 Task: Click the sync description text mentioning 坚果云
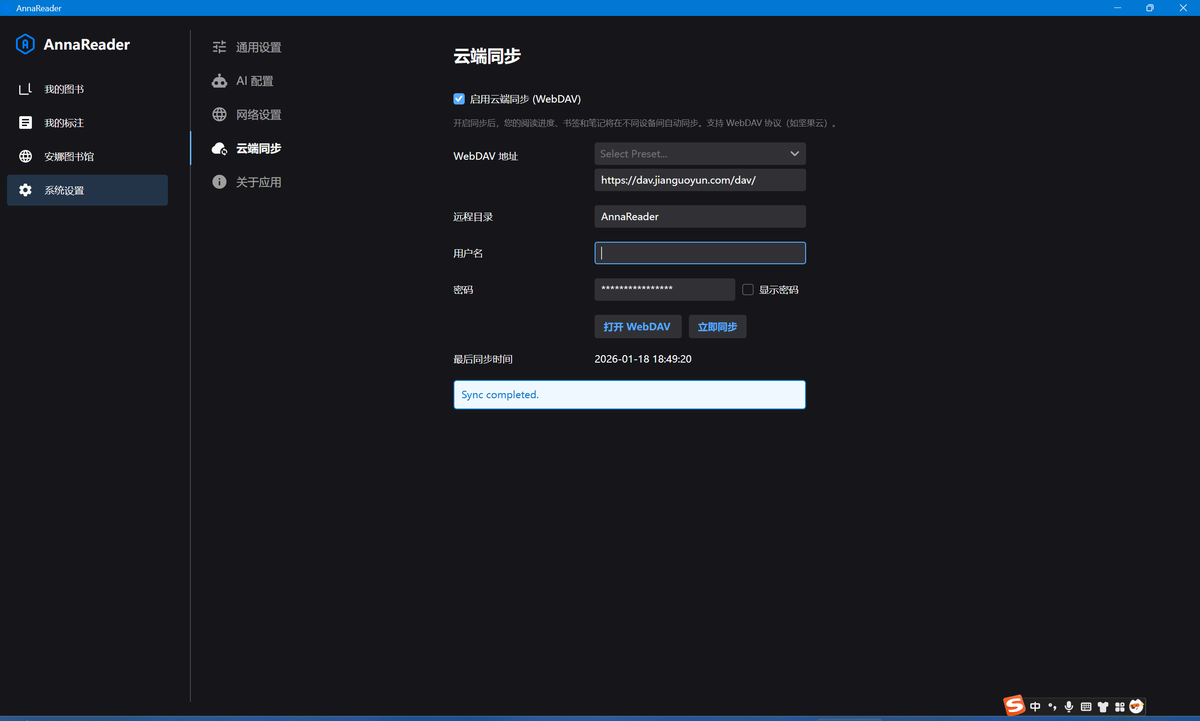(x=645, y=123)
